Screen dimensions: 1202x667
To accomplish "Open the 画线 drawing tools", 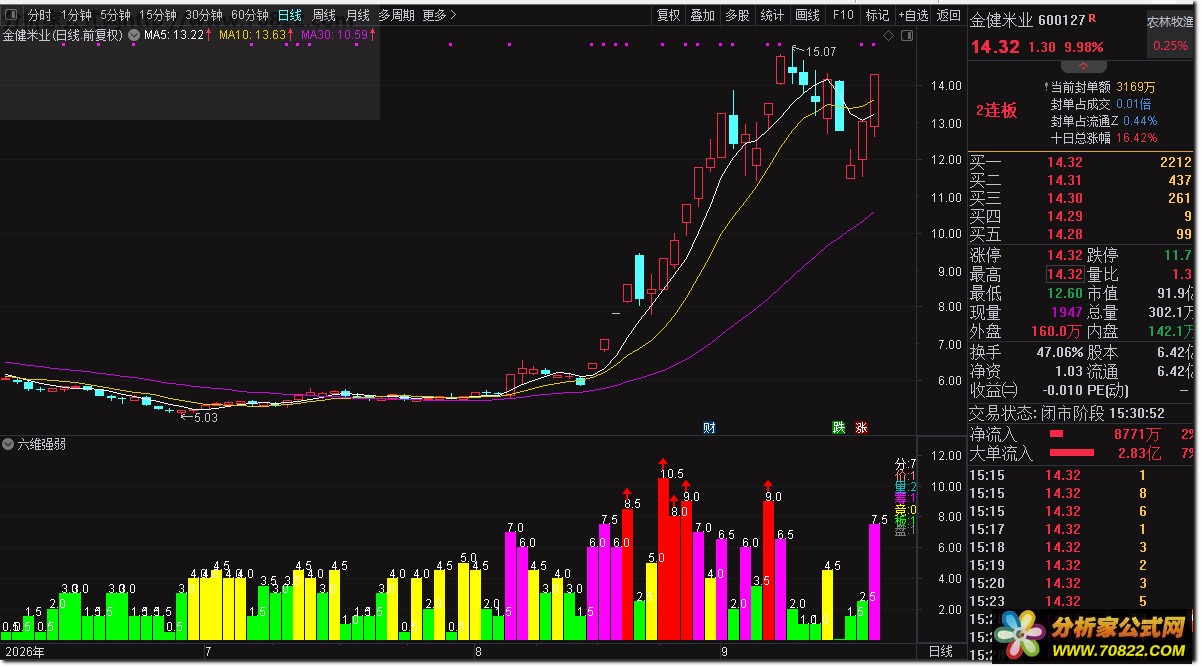I will [807, 15].
